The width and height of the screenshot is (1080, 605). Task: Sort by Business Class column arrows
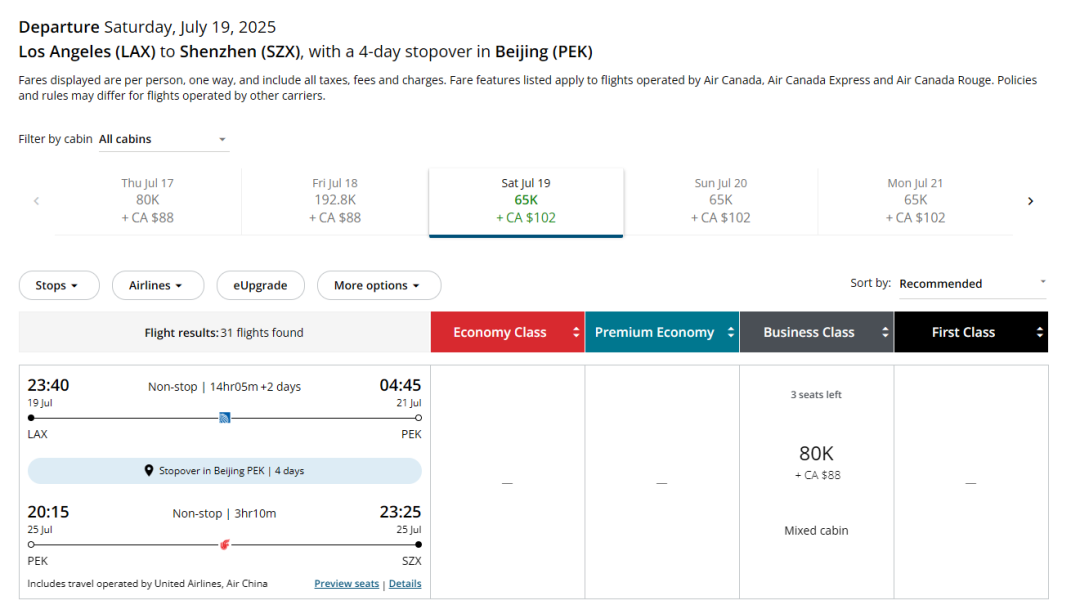pos(885,333)
